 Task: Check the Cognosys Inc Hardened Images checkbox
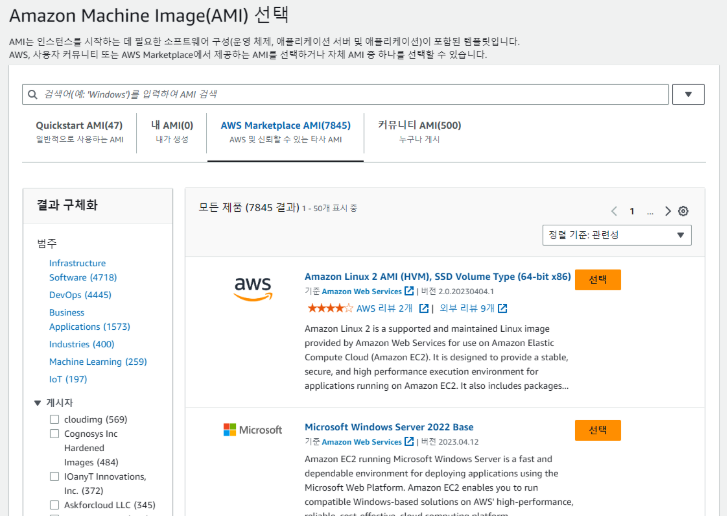point(54,434)
